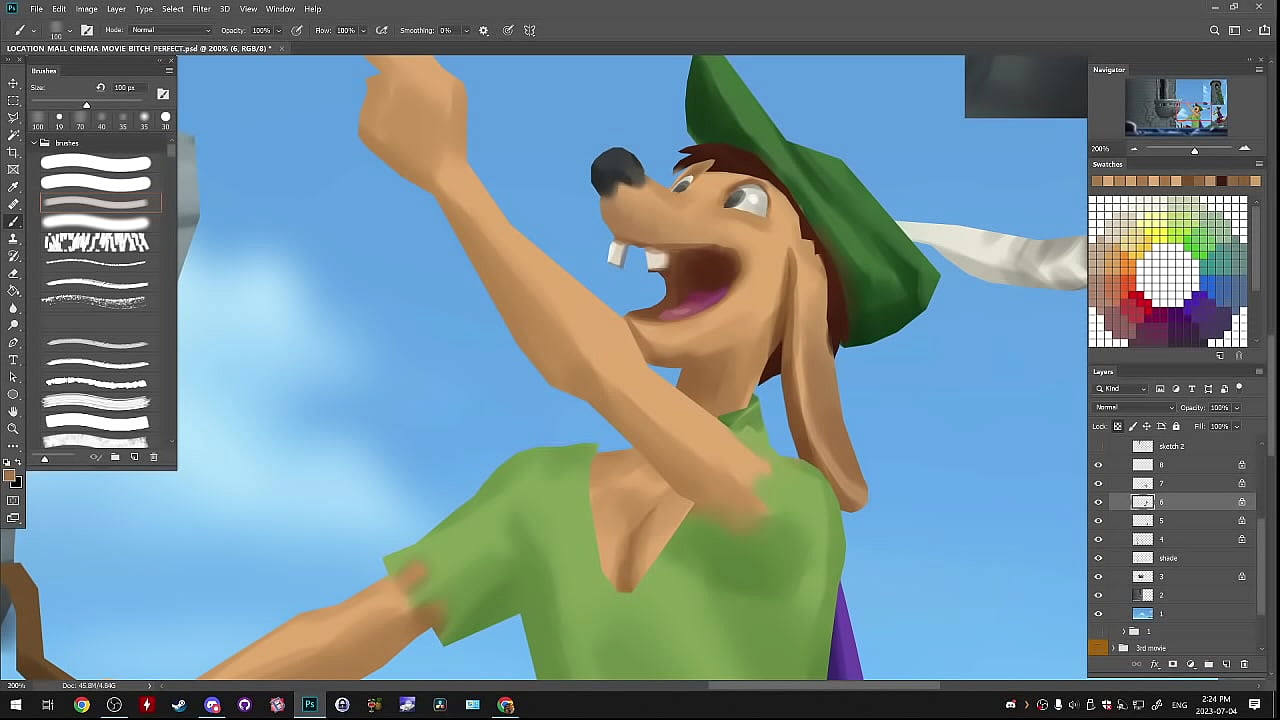Open the Window menu

[x=280, y=9]
